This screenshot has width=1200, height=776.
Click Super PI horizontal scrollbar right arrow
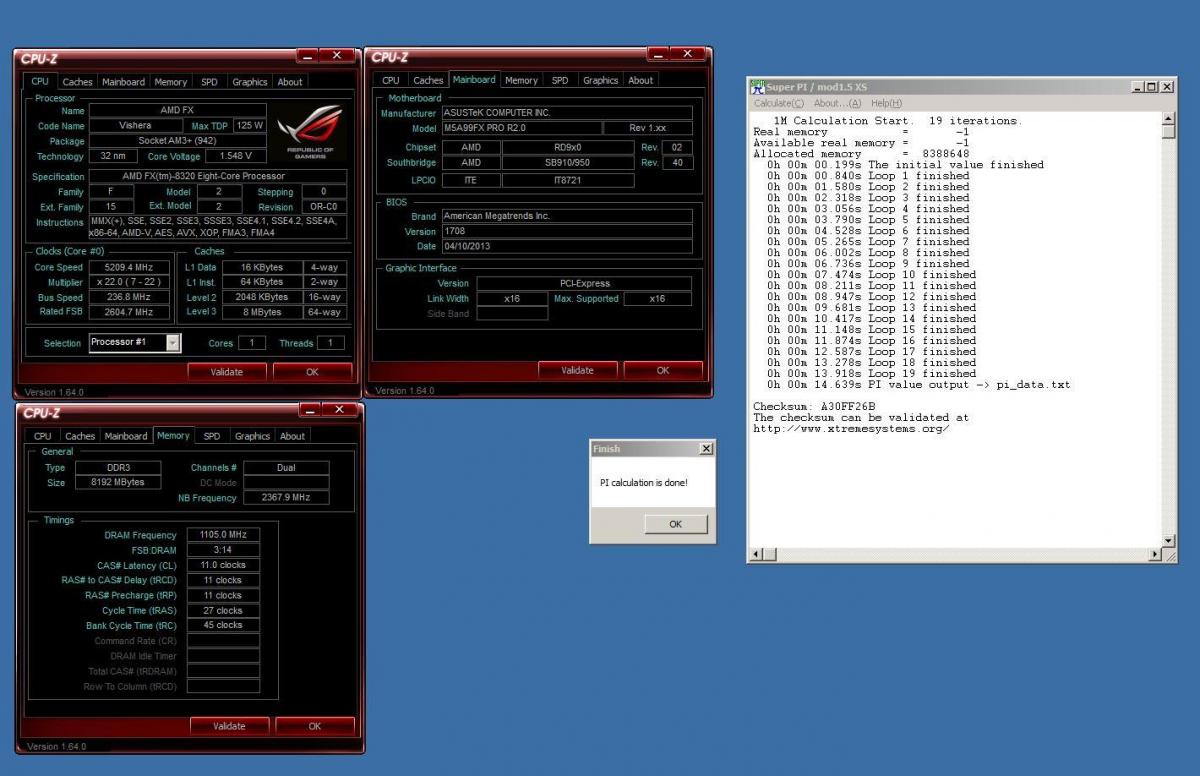1156,554
